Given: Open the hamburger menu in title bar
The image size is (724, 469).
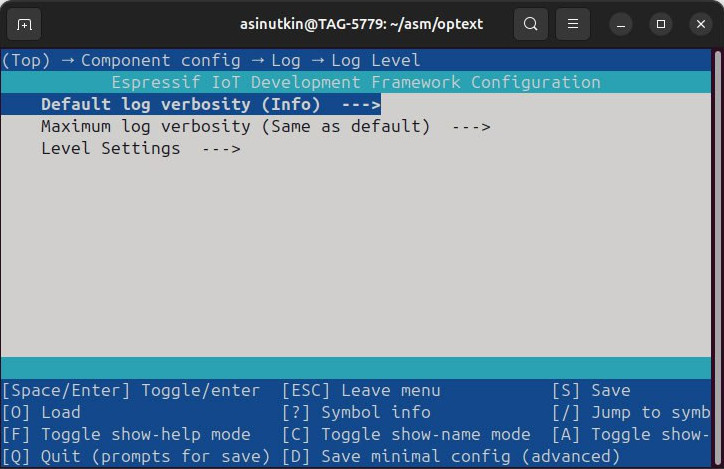Looking at the screenshot, I should click(573, 23).
